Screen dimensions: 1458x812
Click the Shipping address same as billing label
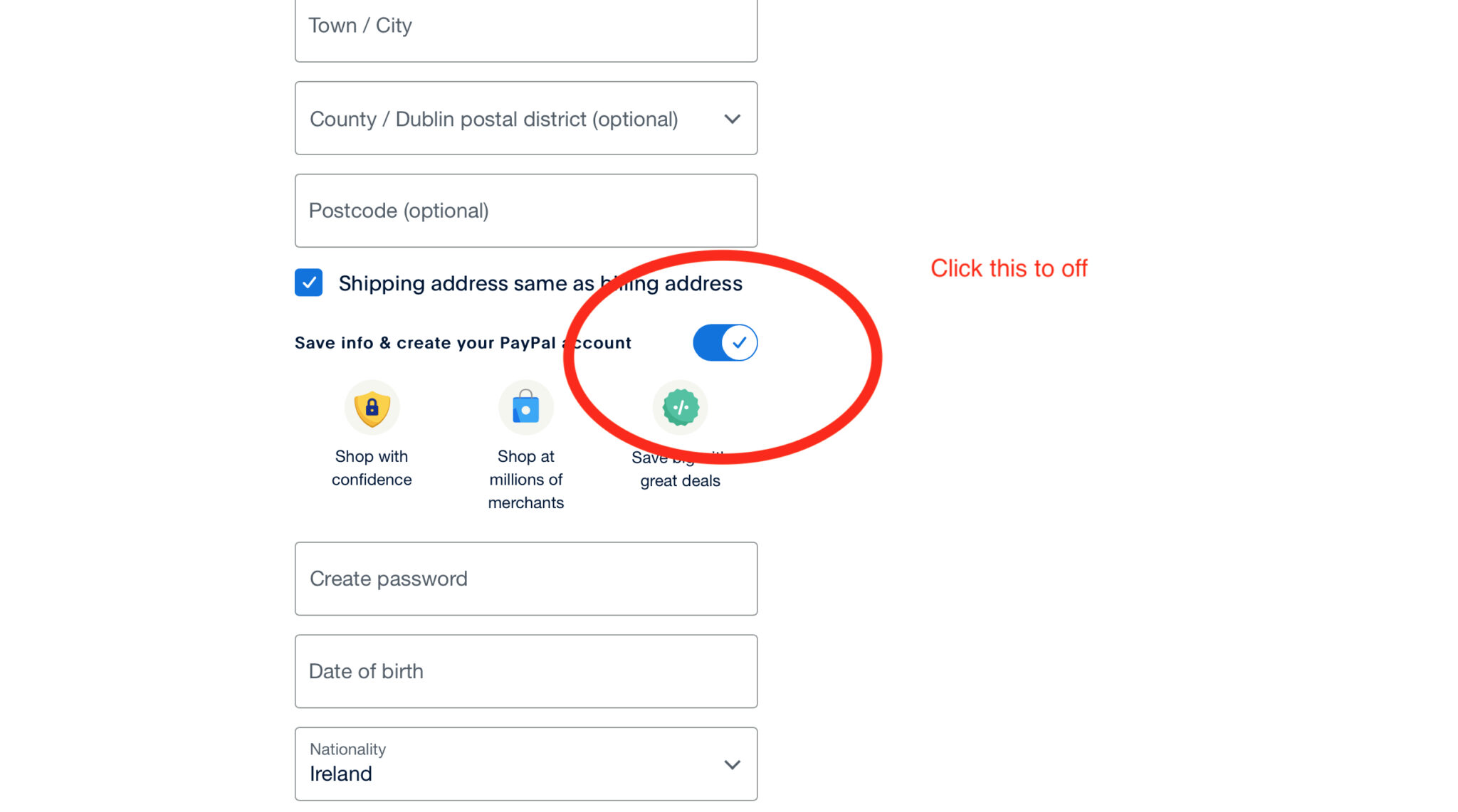(x=540, y=283)
